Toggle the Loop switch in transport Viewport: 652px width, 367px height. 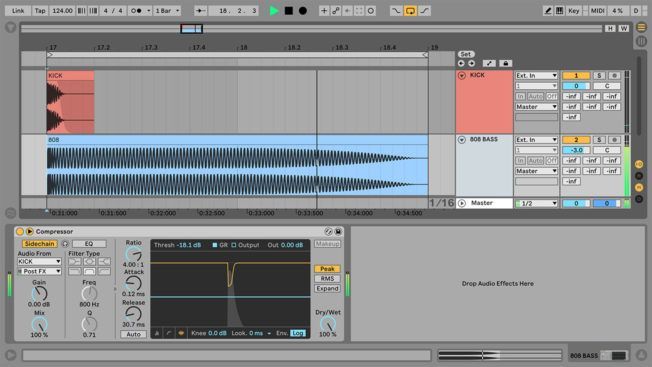tap(410, 11)
